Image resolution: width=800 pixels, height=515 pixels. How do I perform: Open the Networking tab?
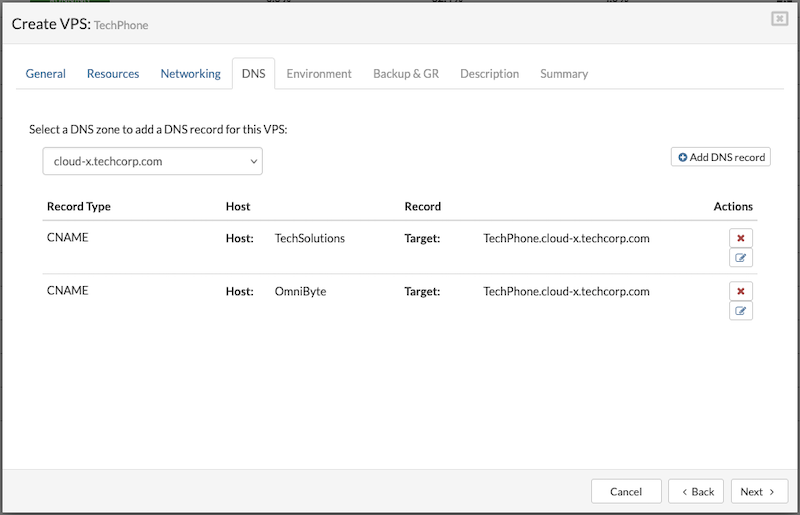(190, 74)
